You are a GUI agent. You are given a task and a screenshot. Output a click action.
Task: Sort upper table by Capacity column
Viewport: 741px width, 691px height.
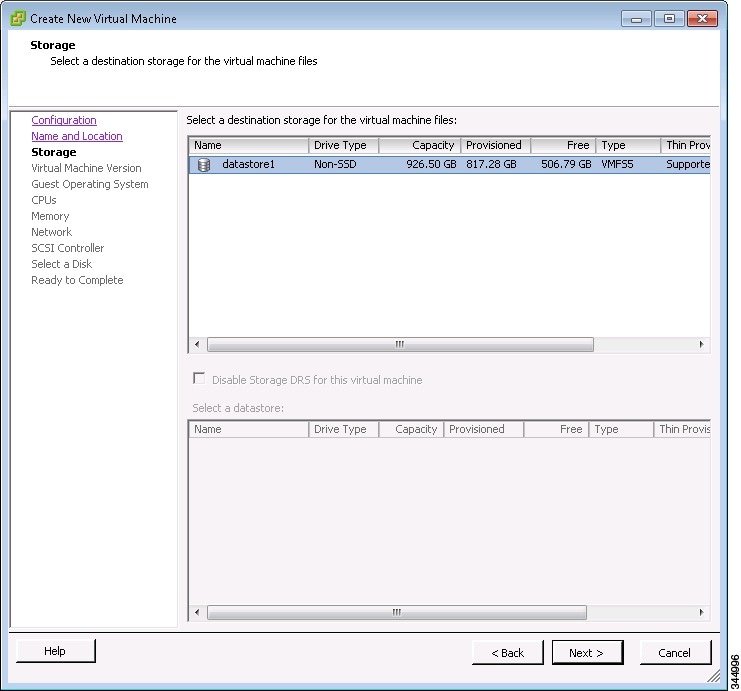[420, 145]
